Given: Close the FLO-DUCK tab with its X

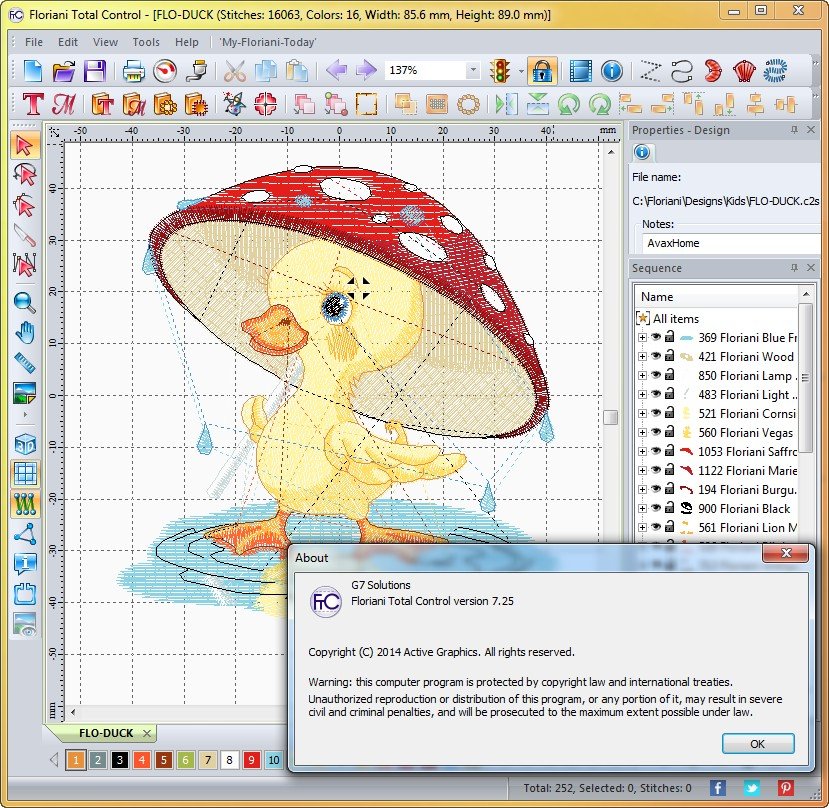Looking at the screenshot, I should pos(147,733).
